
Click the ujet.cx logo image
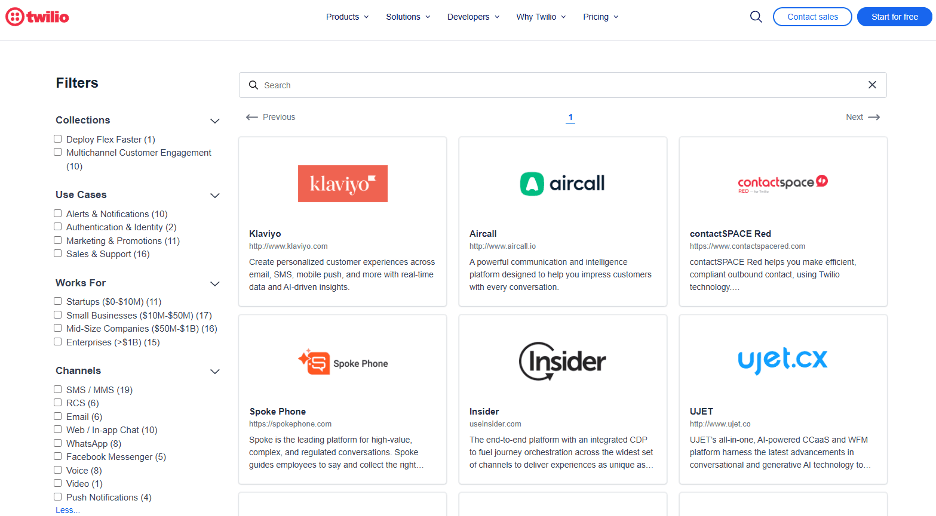(782, 359)
